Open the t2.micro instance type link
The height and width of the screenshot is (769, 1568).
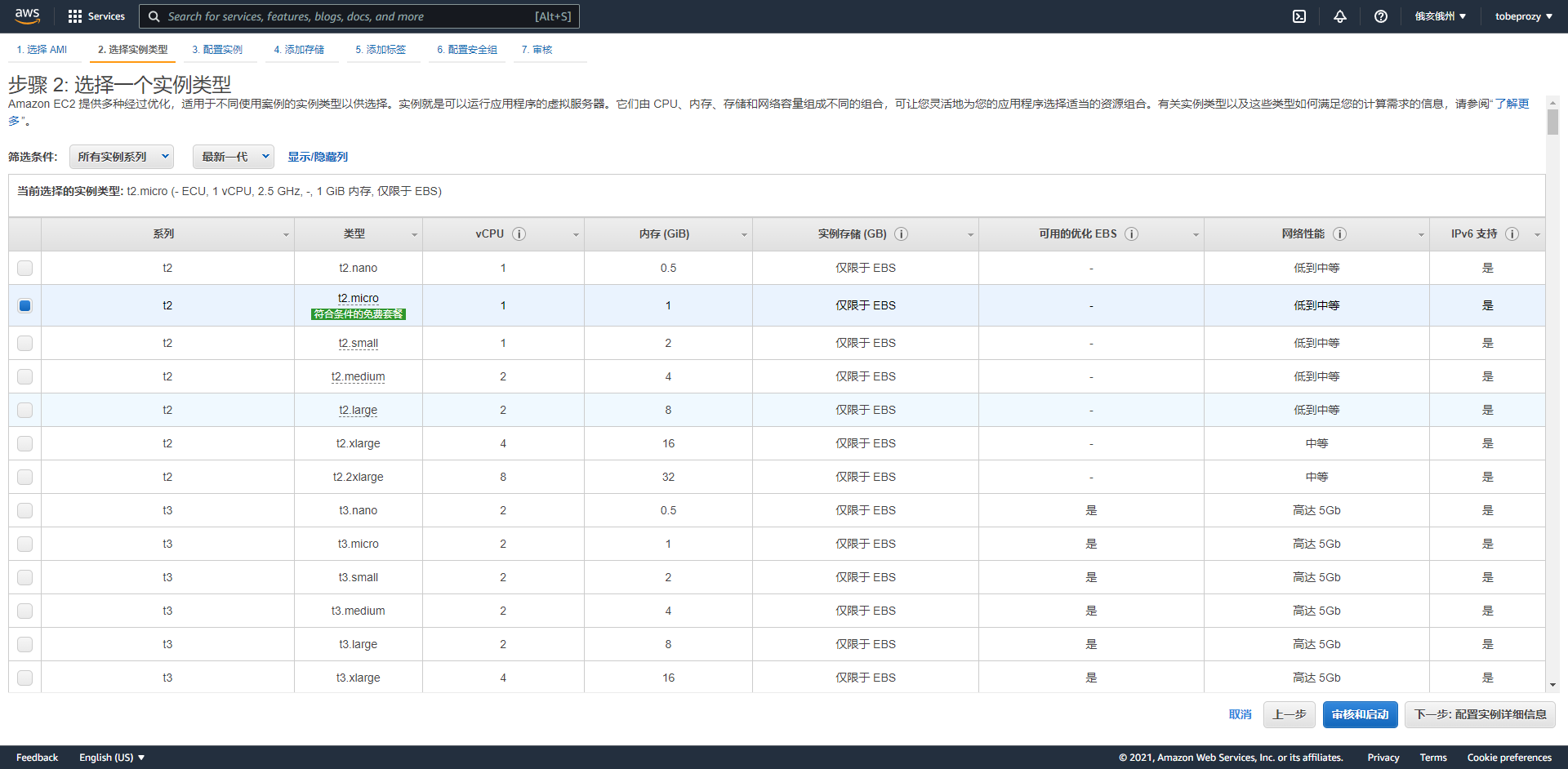[359, 298]
